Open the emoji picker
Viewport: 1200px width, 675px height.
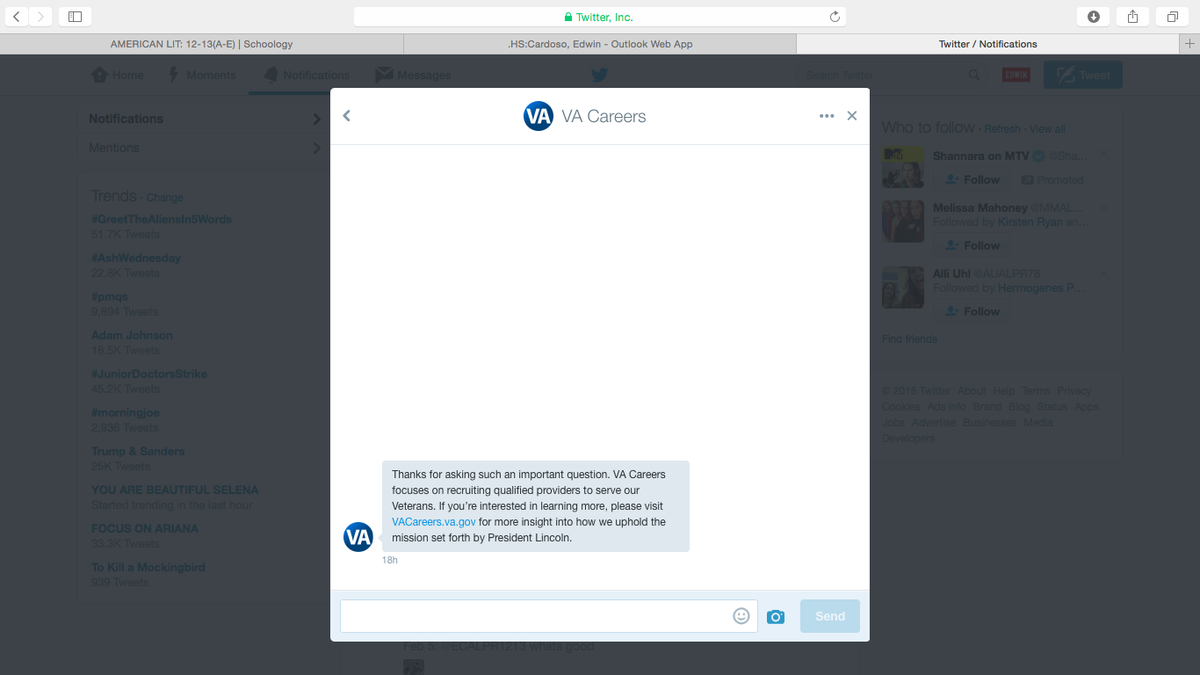tap(741, 616)
